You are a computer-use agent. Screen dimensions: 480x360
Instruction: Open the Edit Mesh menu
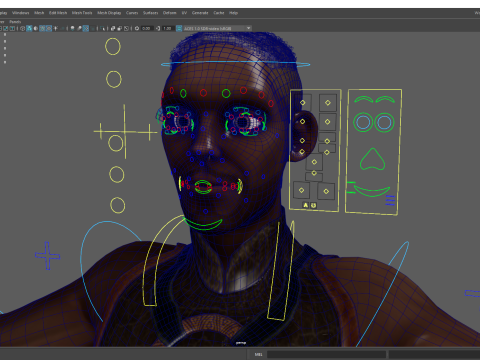(58, 13)
